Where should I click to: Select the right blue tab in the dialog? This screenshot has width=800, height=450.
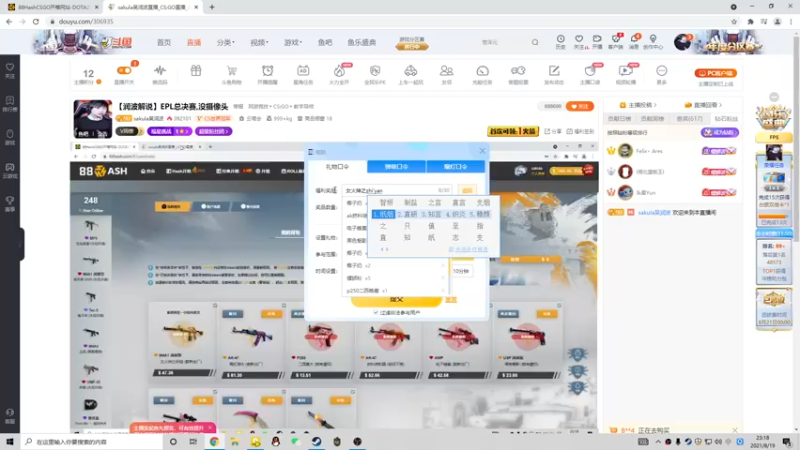pyautogui.click(x=456, y=167)
